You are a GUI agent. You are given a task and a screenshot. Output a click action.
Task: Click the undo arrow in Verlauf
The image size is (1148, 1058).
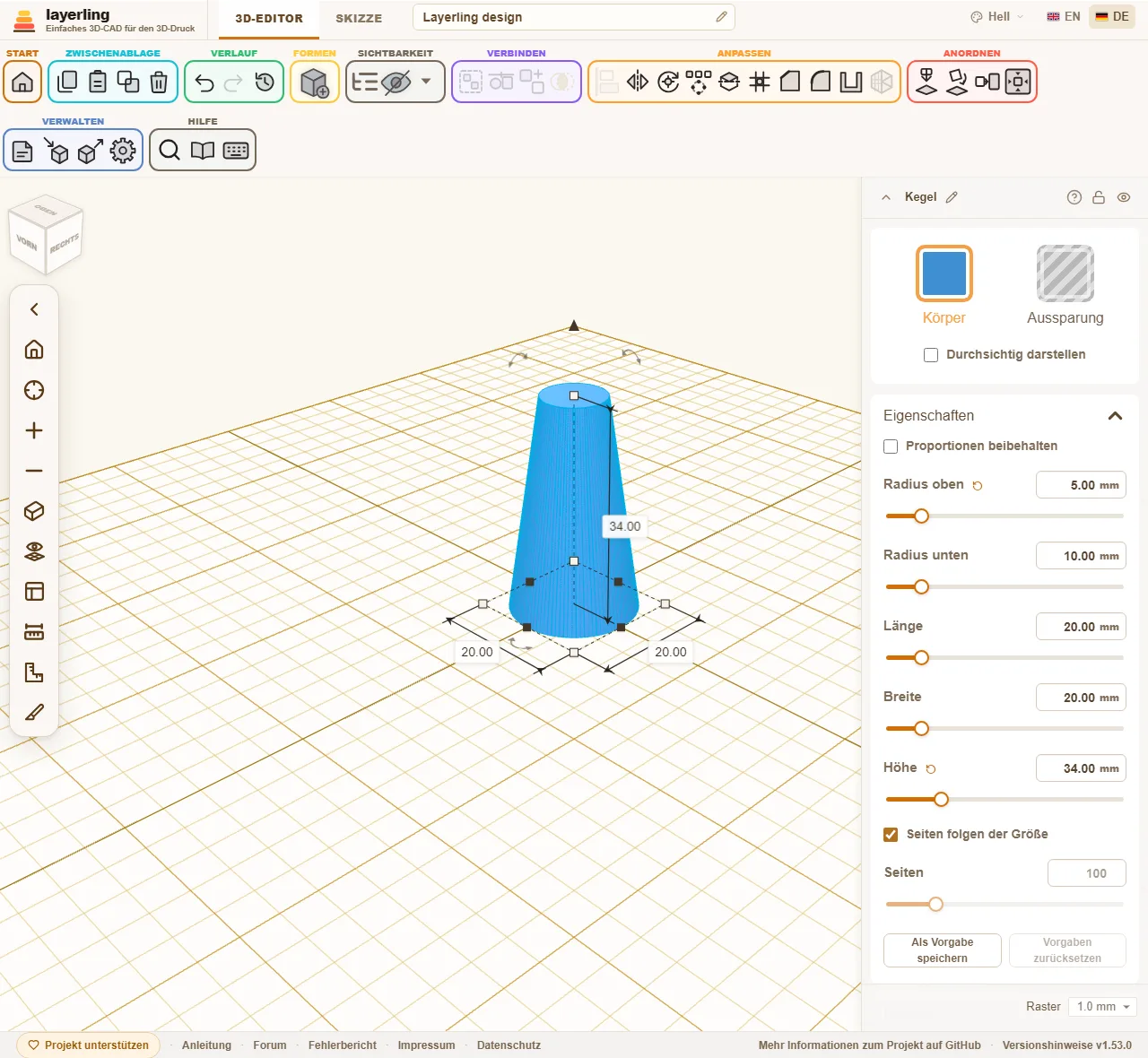(204, 82)
